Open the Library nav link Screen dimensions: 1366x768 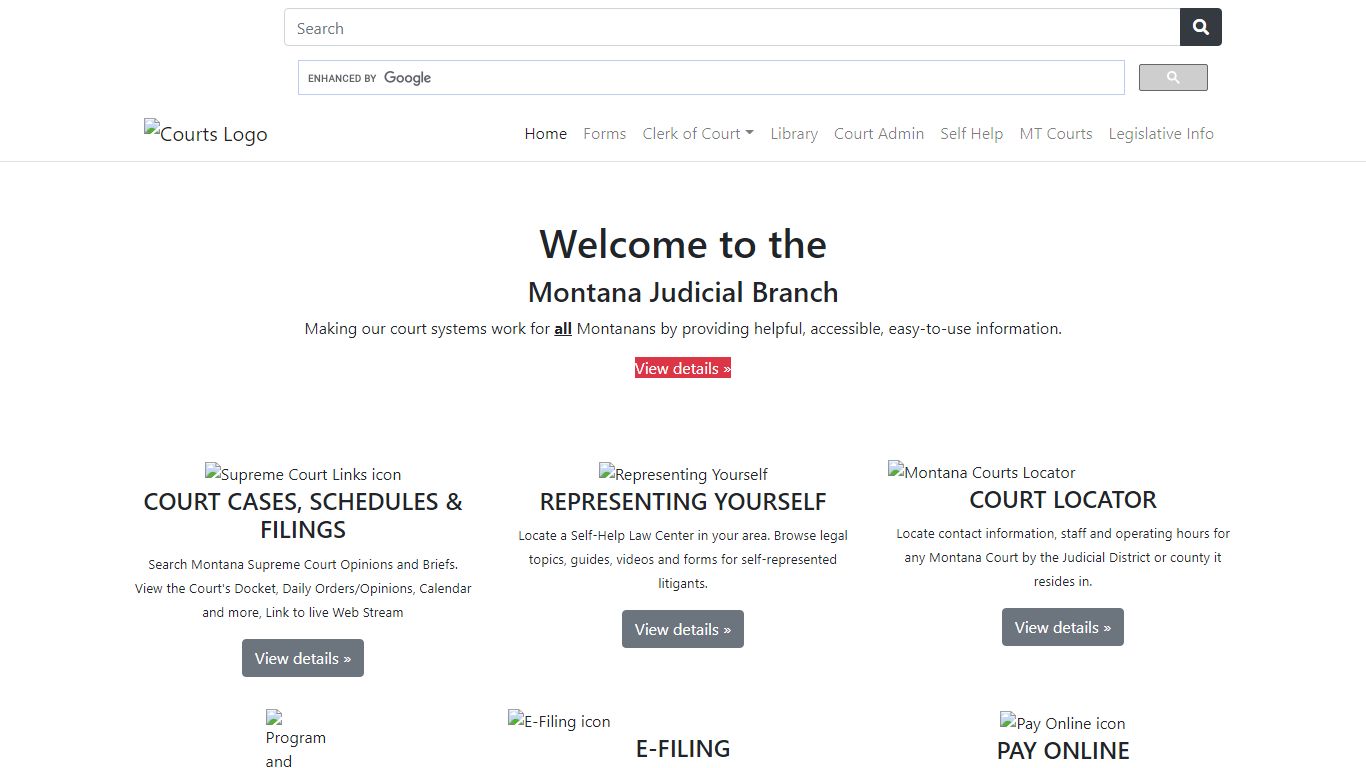tap(794, 134)
